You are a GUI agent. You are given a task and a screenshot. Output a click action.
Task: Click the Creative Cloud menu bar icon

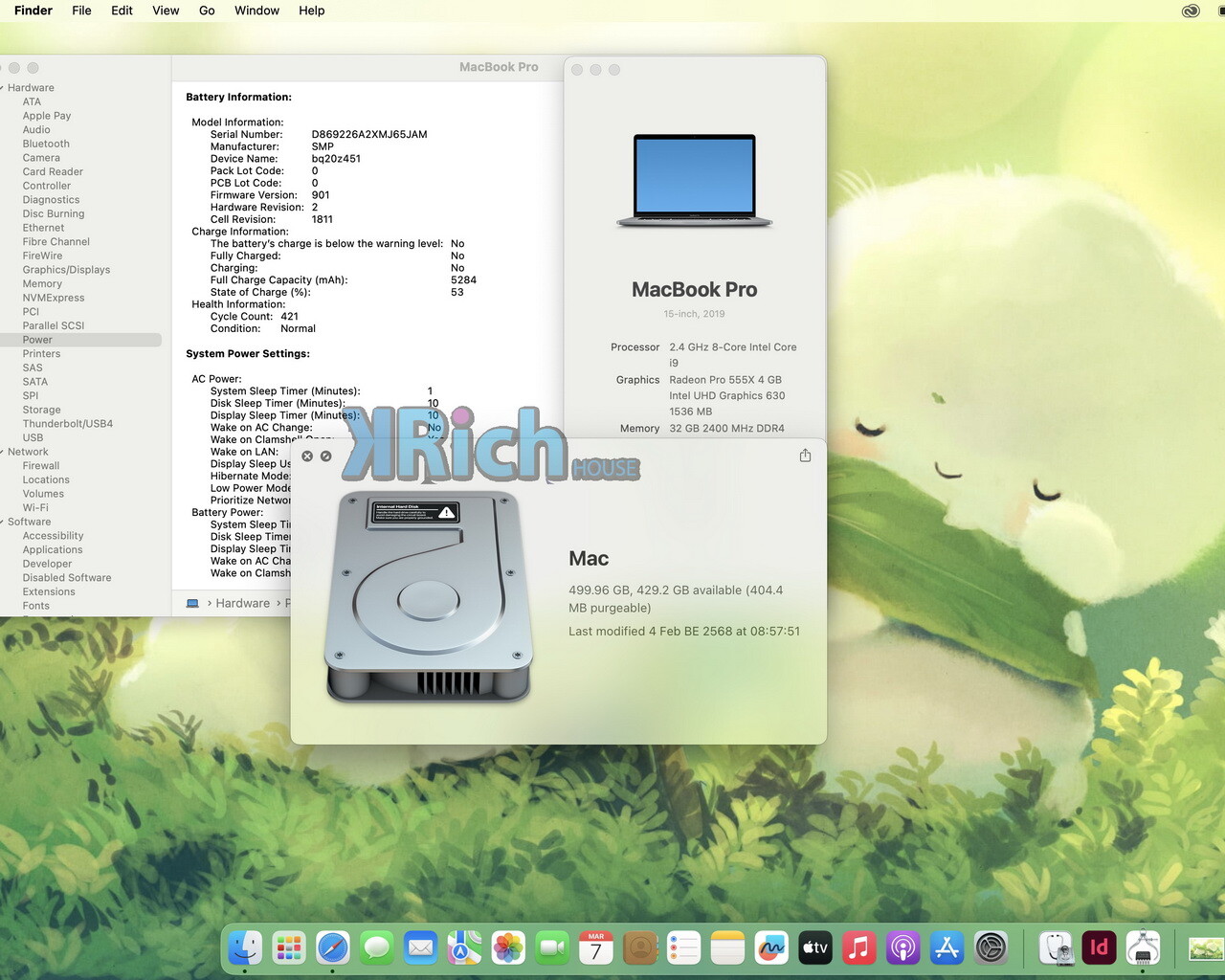[x=1191, y=11]
